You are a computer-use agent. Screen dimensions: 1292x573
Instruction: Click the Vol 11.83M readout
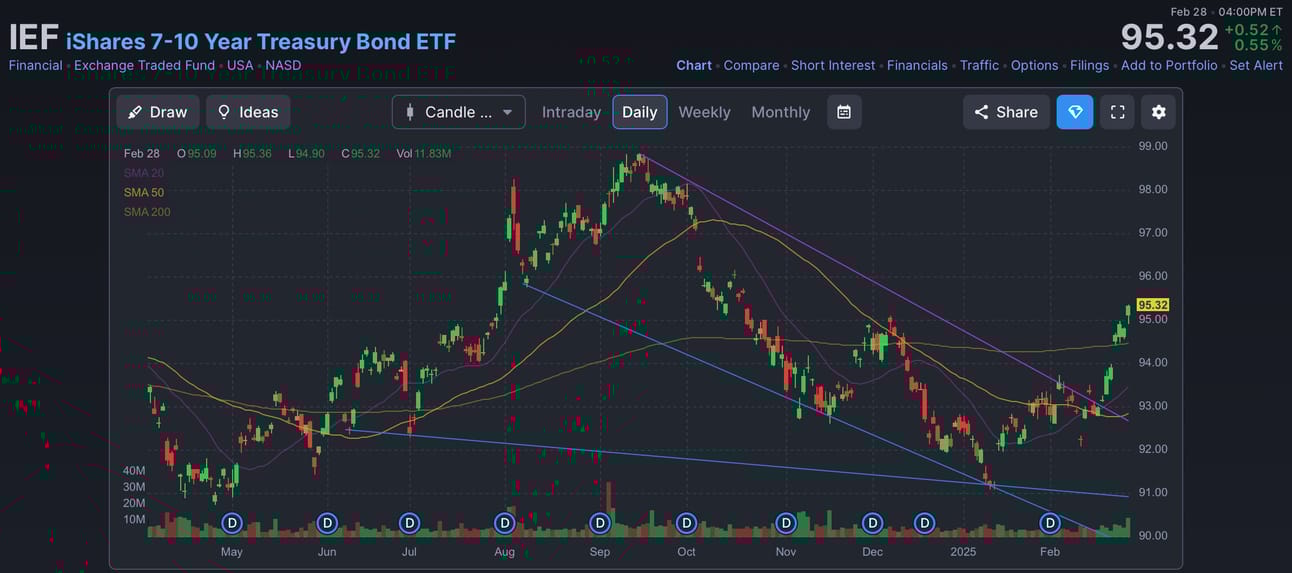(x=423, y=154)
